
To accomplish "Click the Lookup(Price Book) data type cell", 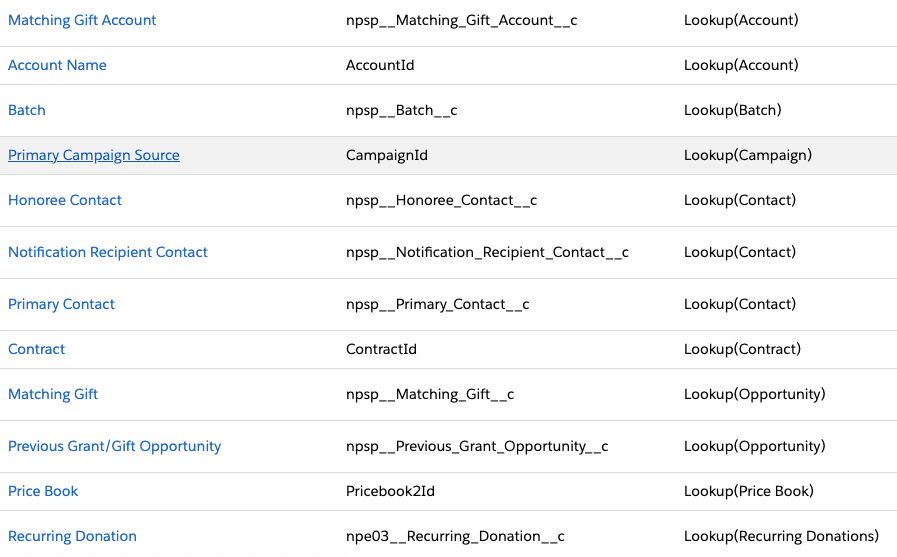I will tap(749, 491).
